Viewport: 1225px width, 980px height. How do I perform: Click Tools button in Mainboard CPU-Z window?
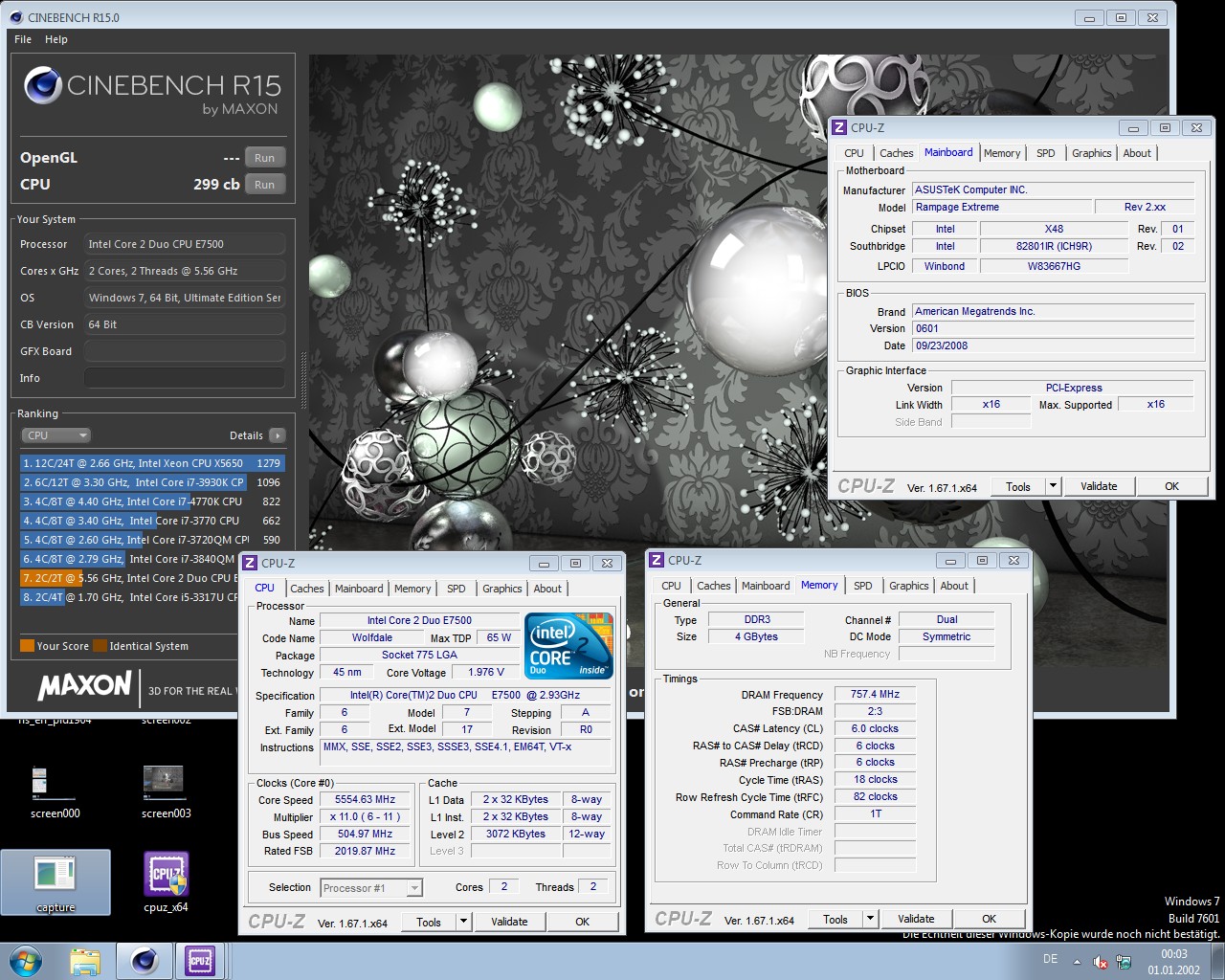[1018, 486]
